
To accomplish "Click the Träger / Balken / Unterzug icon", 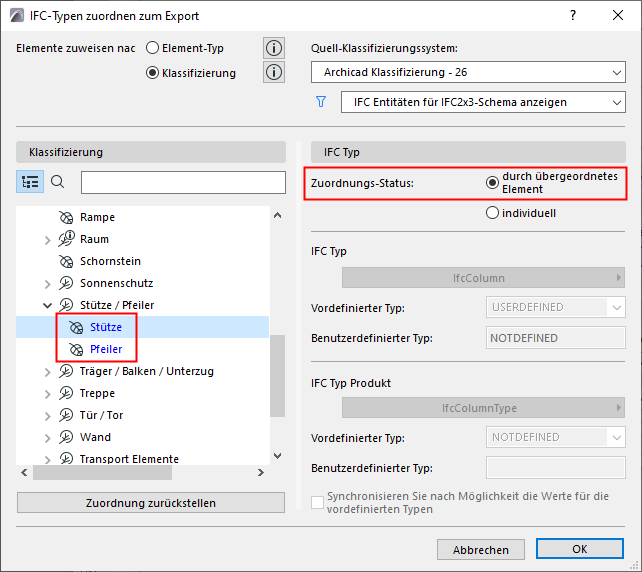I will tap(66, 371).
